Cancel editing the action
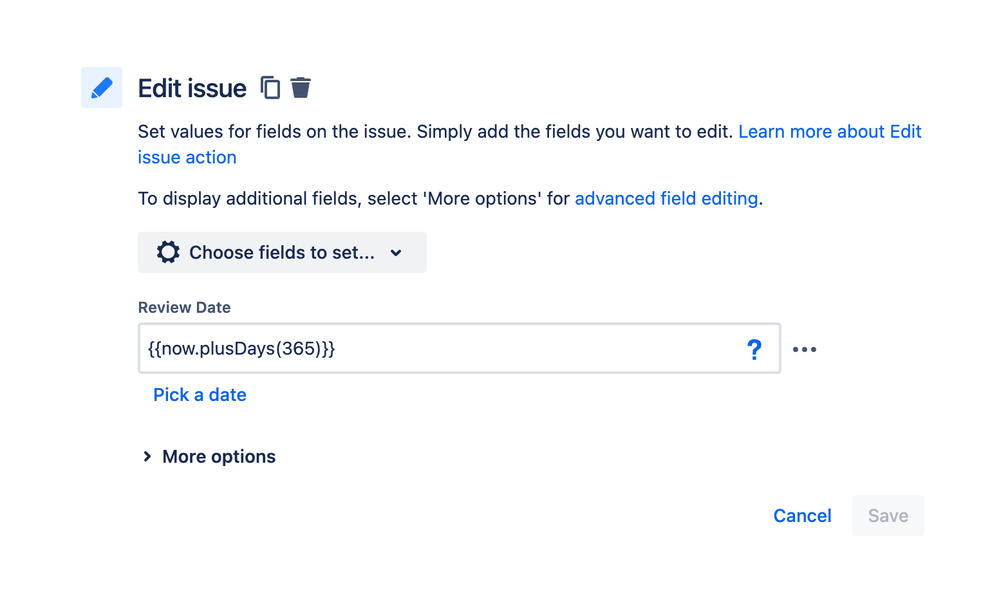This screenshot has height=614, width=999. click(802, 515)
